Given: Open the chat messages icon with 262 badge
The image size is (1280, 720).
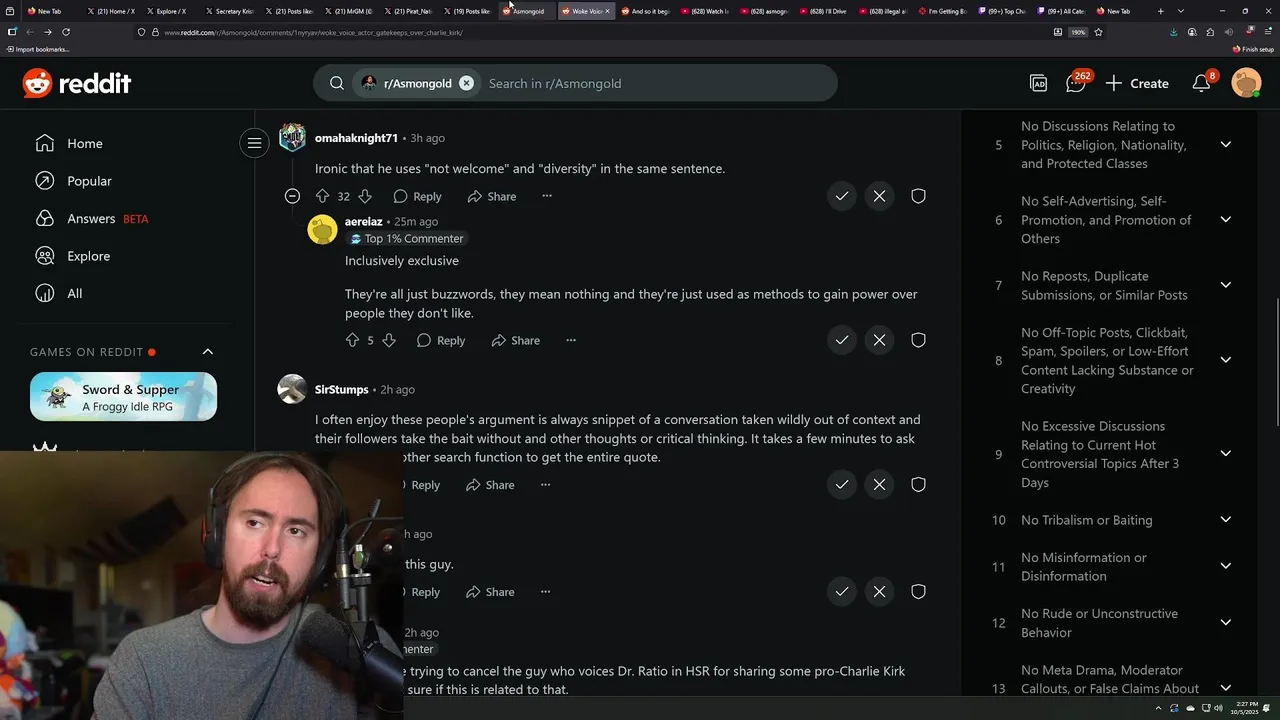Looking at the screenshot, I should tap(1076, 83).
